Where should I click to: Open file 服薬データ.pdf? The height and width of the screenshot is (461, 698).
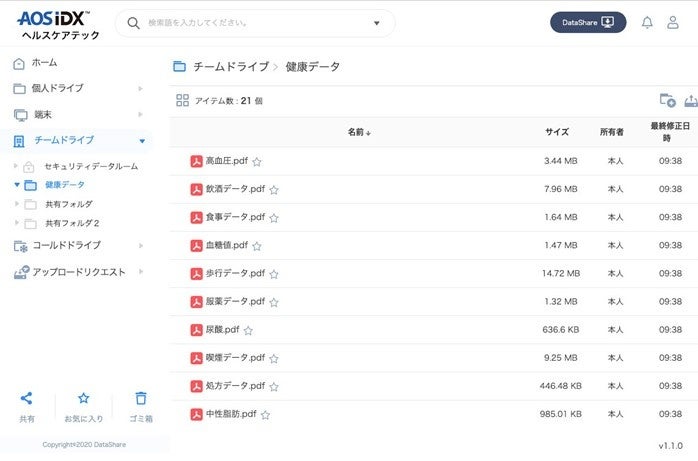coord(235,302)
